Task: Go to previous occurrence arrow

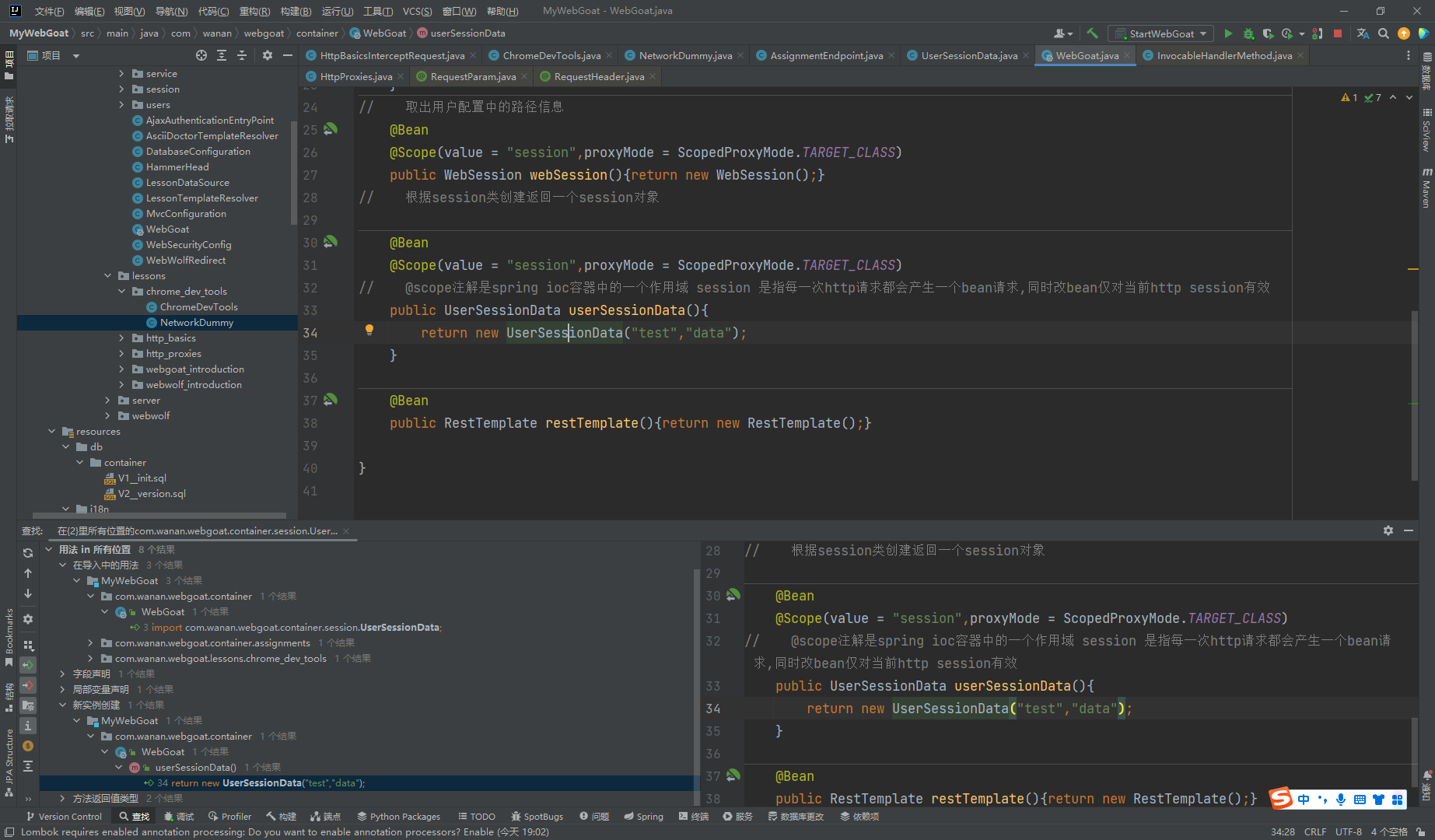Action: click(x=28, y=573)
